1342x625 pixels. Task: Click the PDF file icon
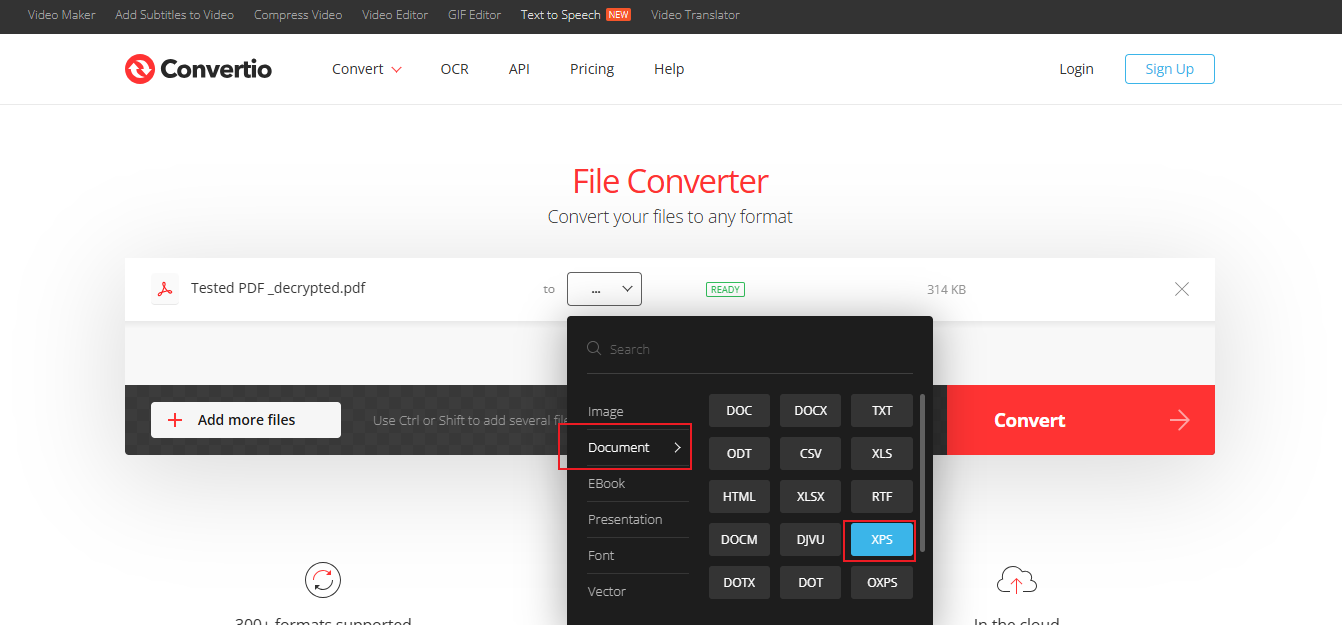click(x=164, y=289)
